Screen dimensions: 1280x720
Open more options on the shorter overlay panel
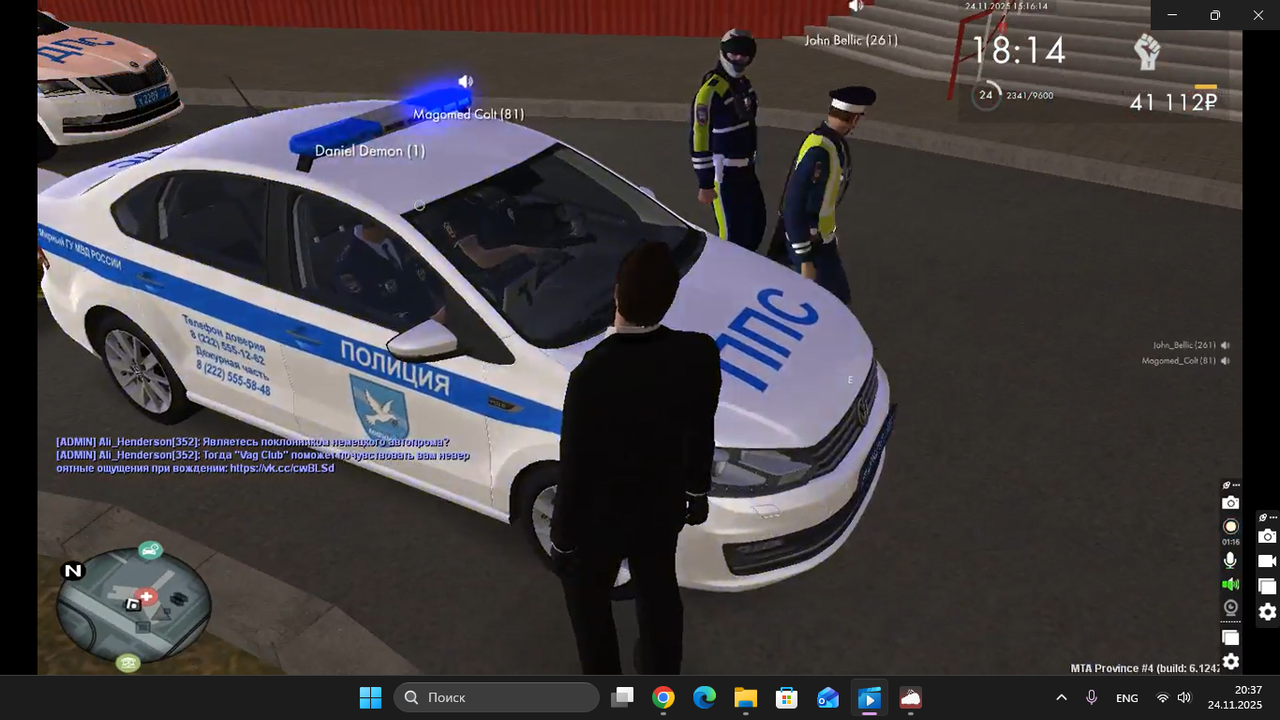pyautogui.click(x=1272, y=518)
